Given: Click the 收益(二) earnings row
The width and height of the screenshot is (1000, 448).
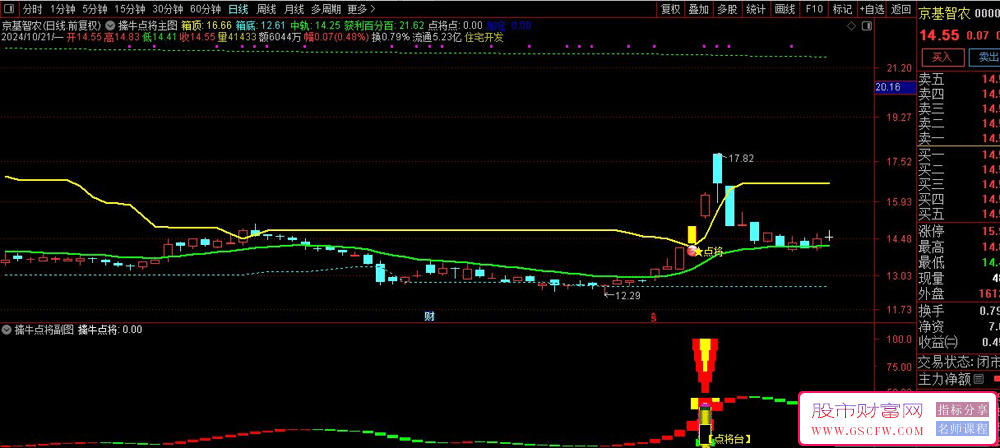Looking at the screenshot, I should coord(959,343).
